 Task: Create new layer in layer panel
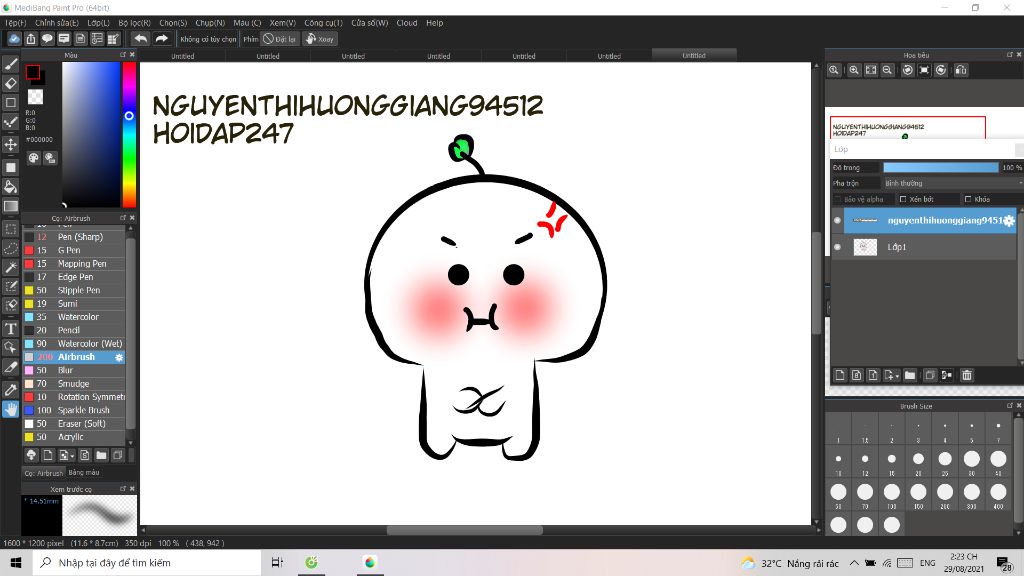840,375
